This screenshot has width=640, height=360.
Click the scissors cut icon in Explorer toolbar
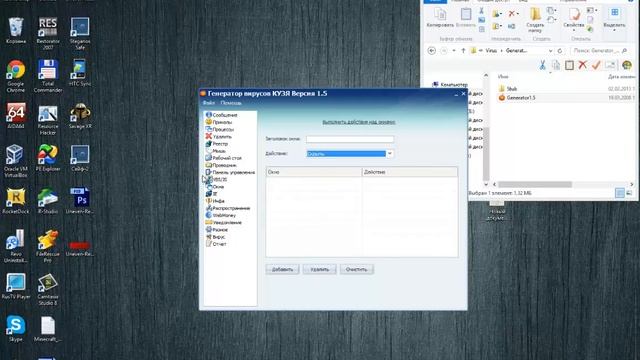[x=542, y=65]
